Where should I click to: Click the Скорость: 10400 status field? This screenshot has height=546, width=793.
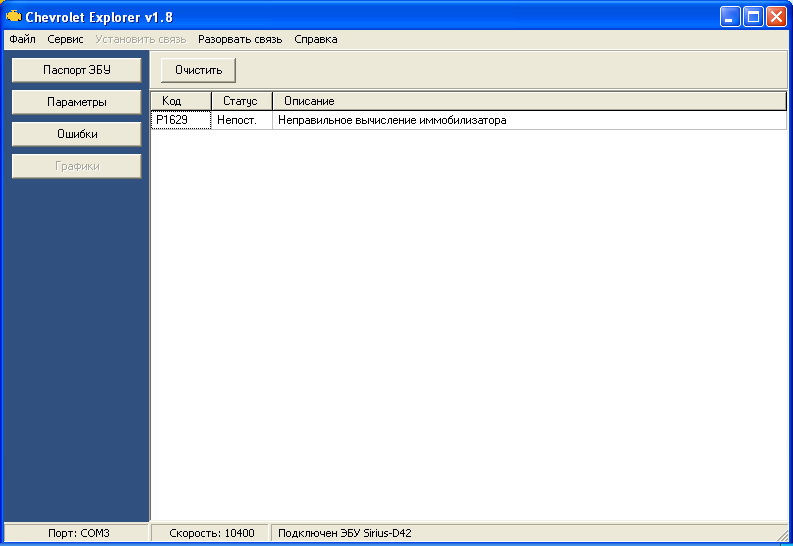(x=211, y=533)
